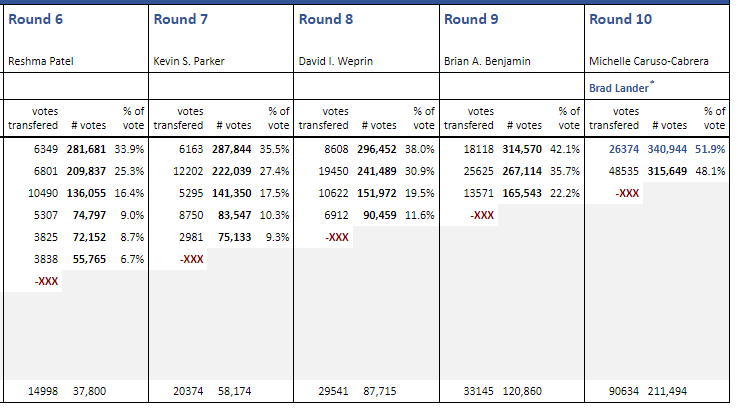746x416 pixels.
Task: Select the -XXX marker in Round 9
Action: point(482,215)
